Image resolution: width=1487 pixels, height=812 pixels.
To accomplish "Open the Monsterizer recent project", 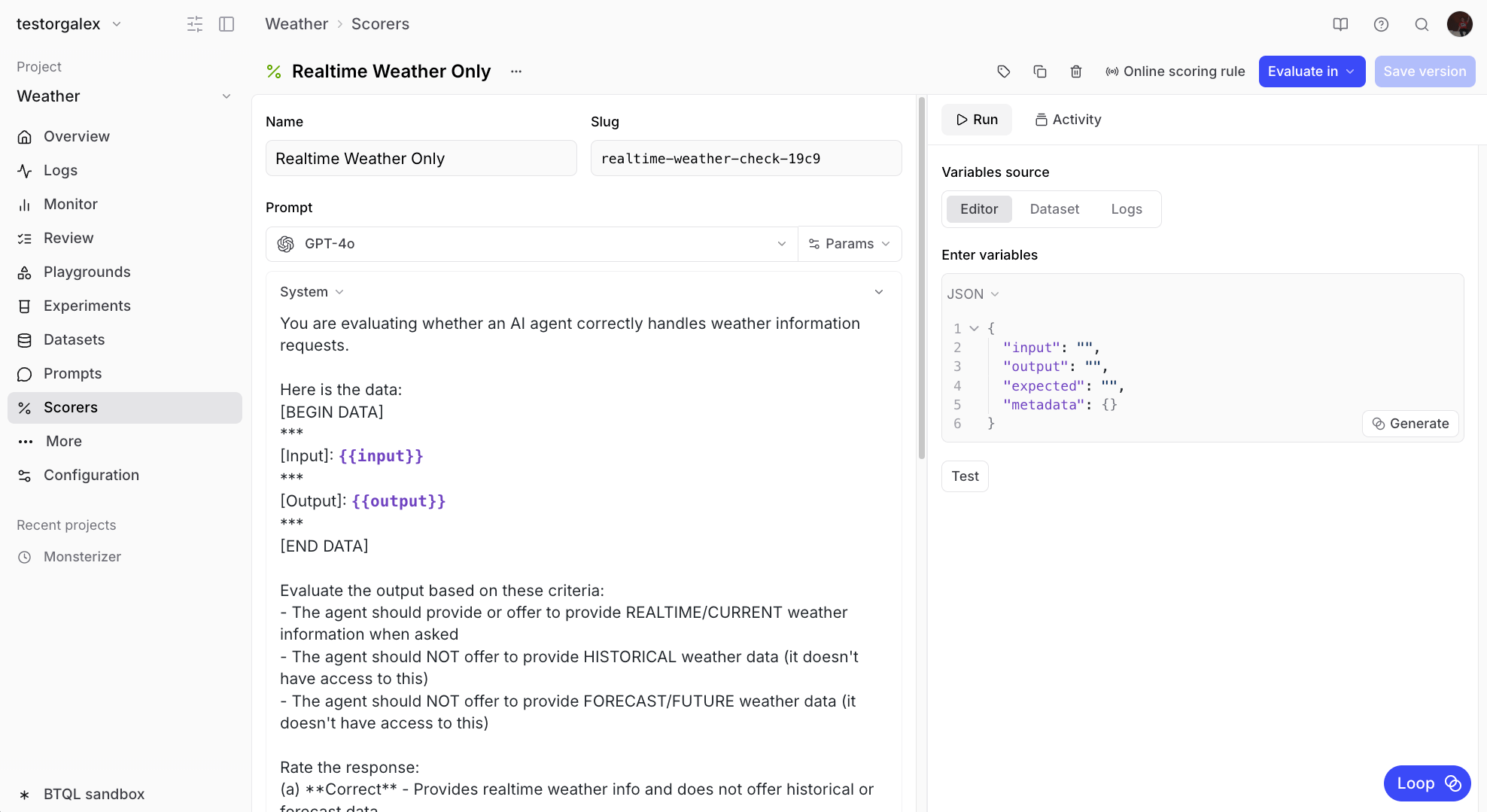I will pyautogui.click(x=125, y=557).
